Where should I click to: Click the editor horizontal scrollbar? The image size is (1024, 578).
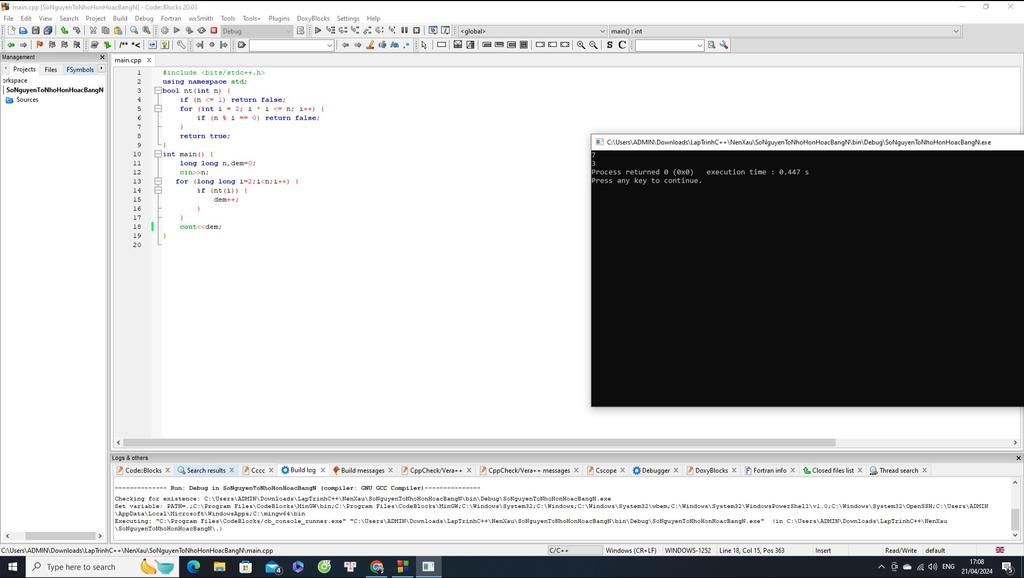[x=479, y=443]
